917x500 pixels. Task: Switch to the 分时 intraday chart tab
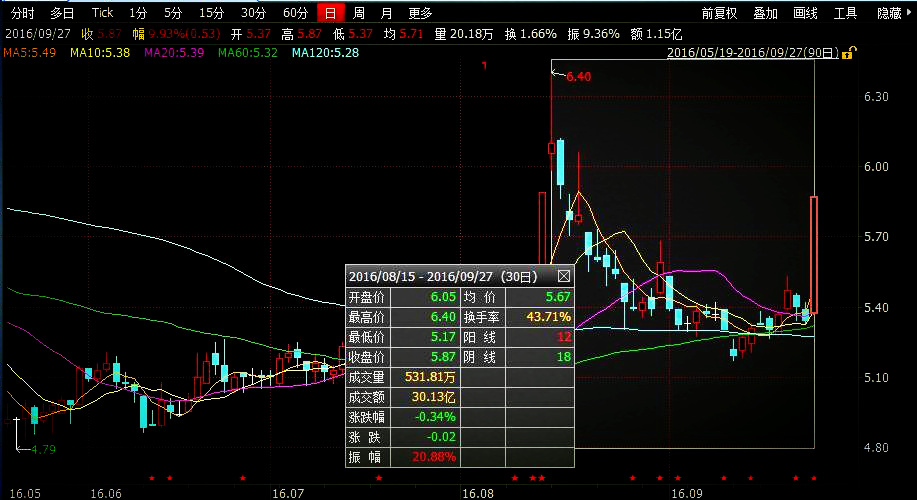(22, 13)
